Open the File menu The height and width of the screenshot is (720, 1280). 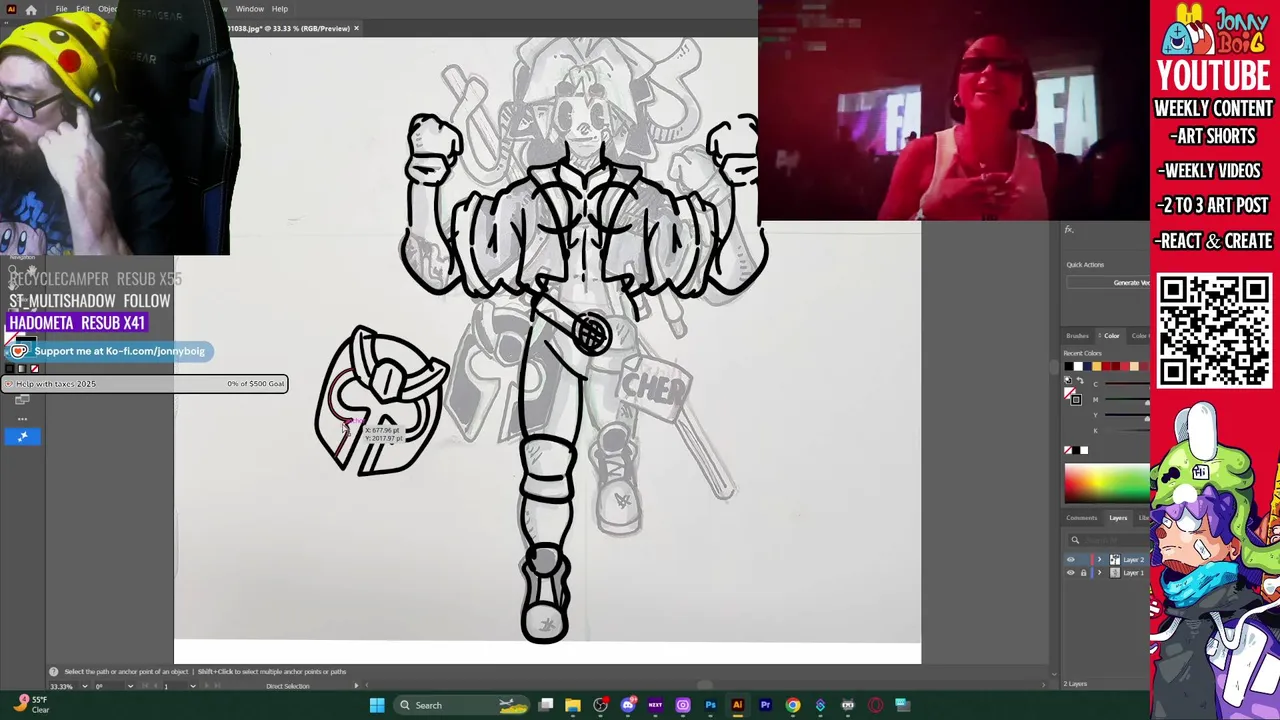coord(61,9)
